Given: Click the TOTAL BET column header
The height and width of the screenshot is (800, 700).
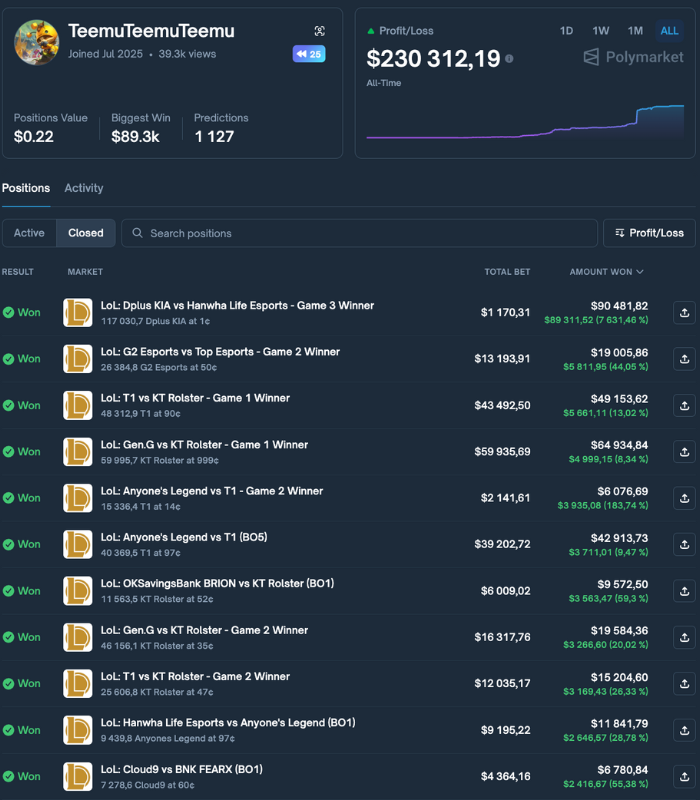Looking at the screenshot, I should (507, 272).
